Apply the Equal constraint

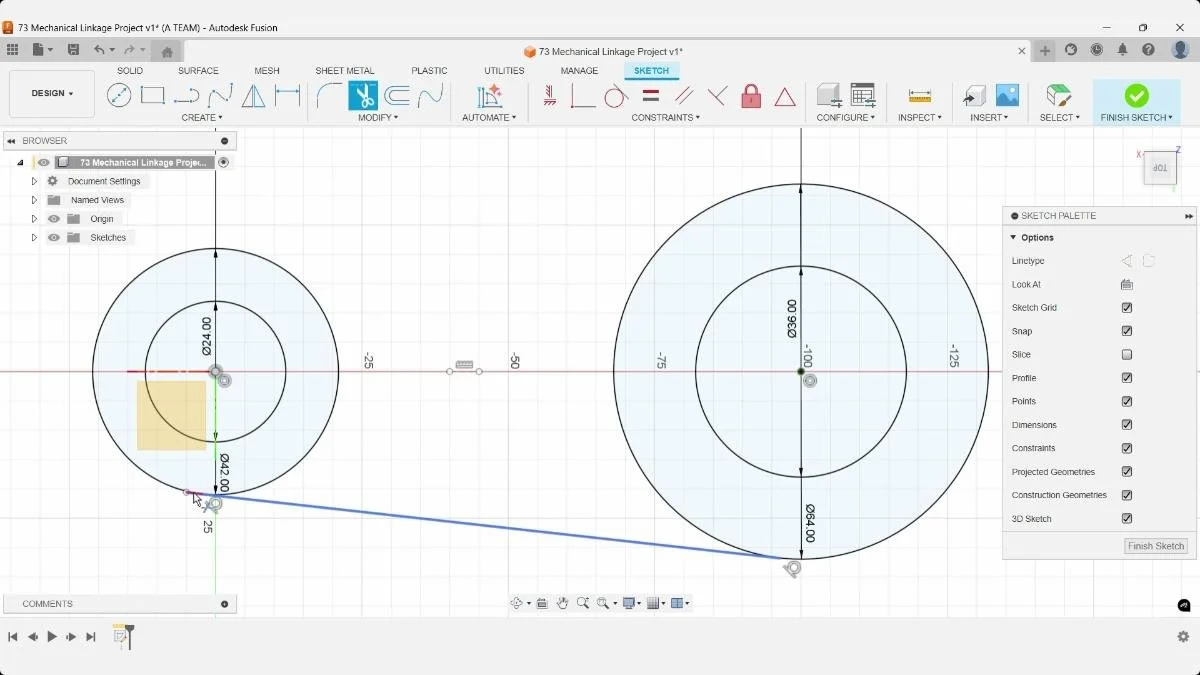point(650,96)
